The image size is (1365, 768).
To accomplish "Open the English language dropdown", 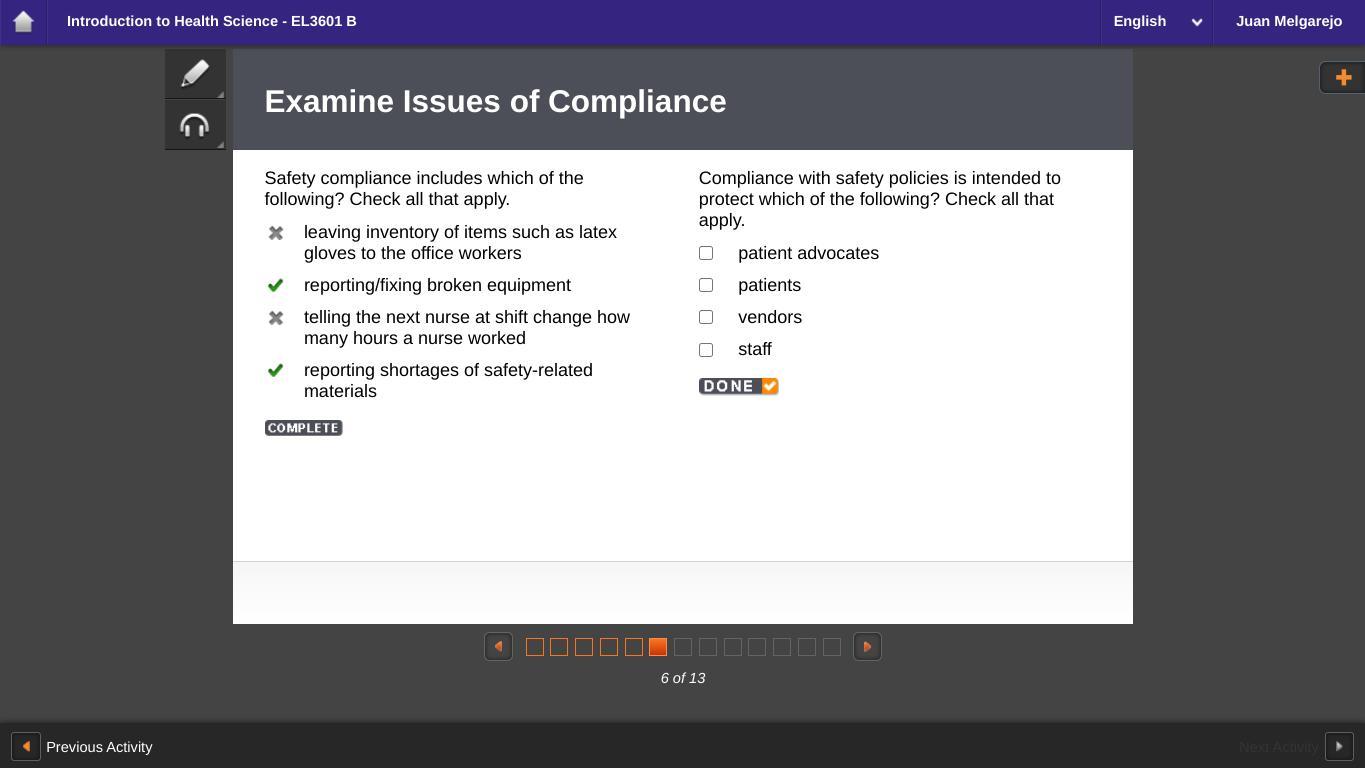I will (1140, 21).
